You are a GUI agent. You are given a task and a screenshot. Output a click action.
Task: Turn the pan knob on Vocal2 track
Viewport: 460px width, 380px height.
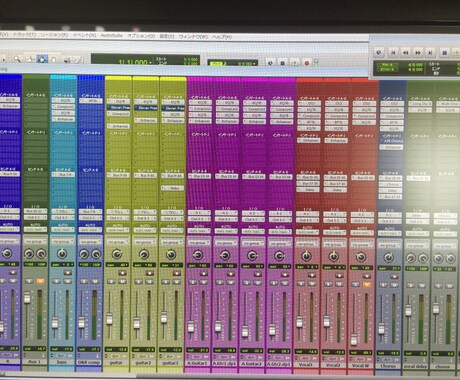[333, 256]
